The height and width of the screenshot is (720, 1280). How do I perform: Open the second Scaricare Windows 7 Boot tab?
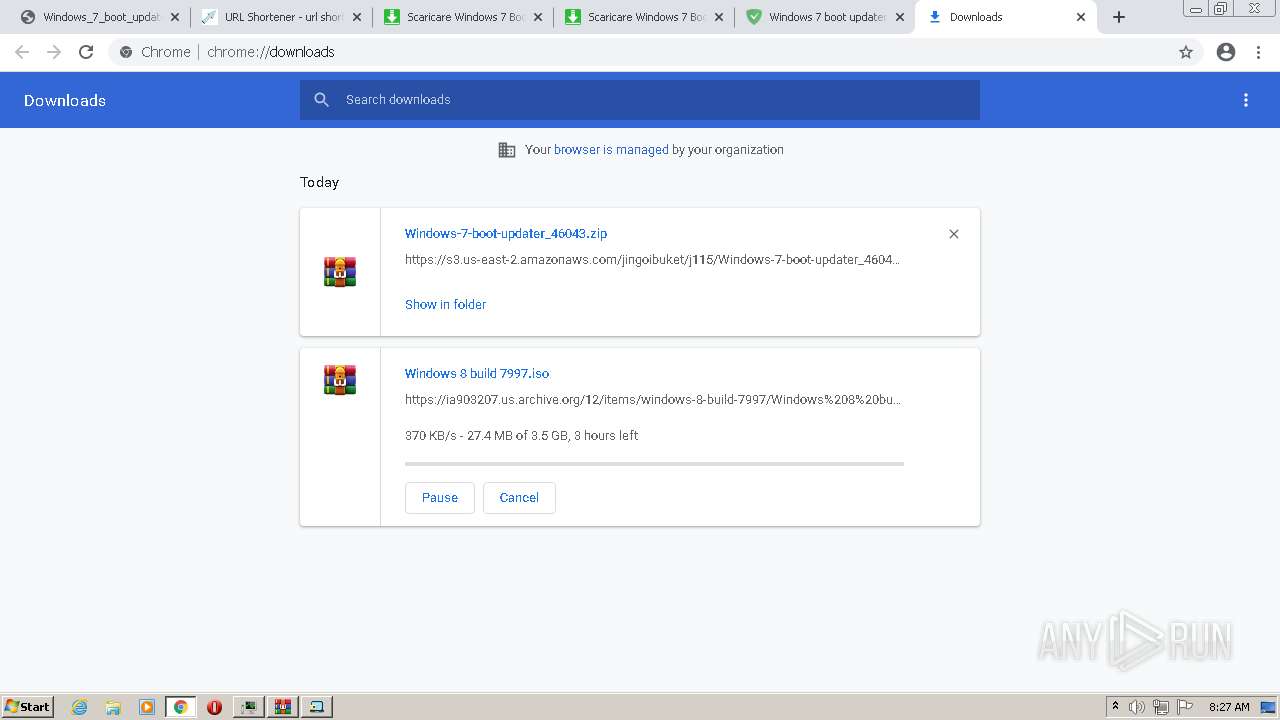coord(646,17)
